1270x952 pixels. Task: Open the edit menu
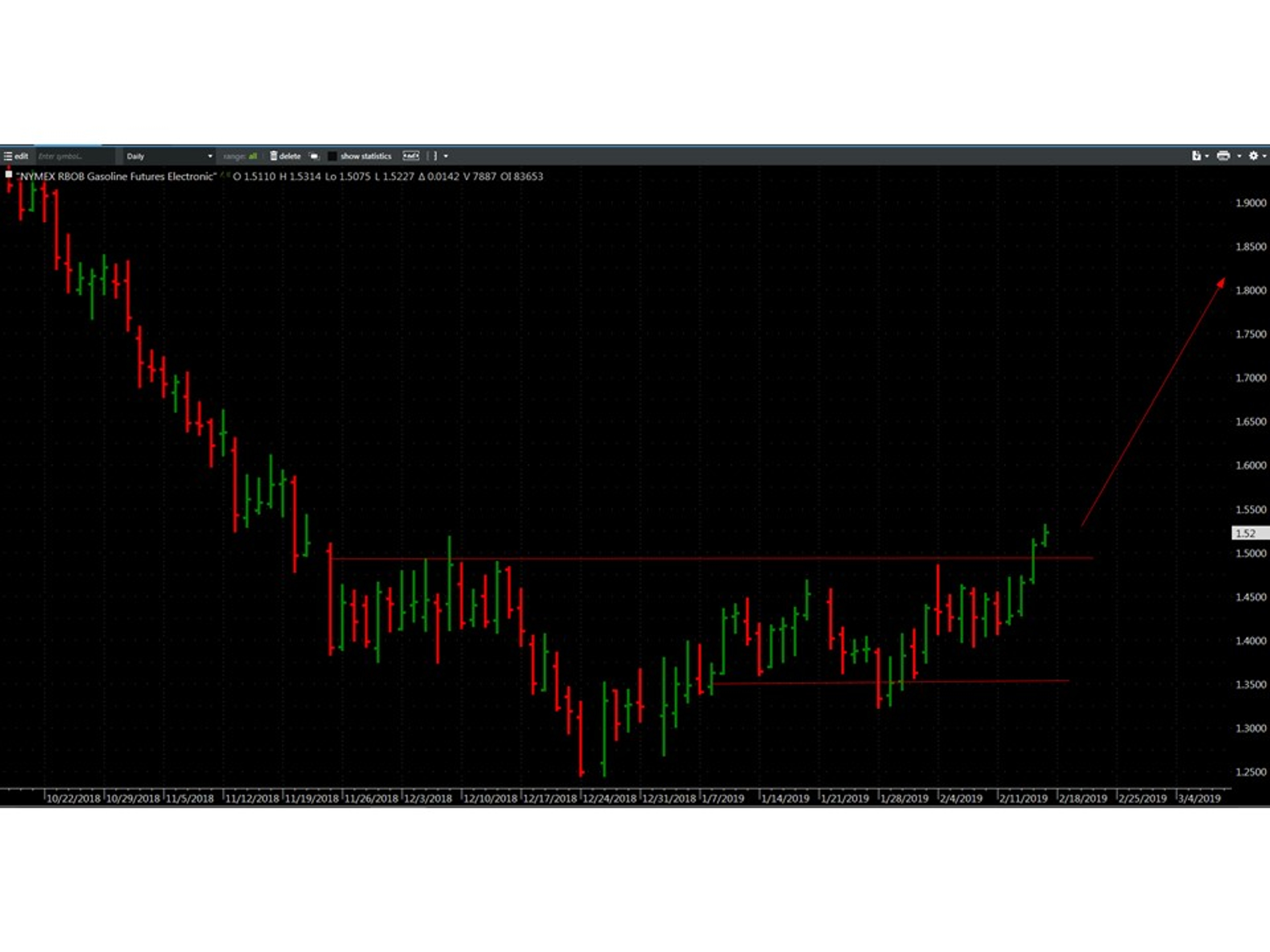tap(16, 156)
